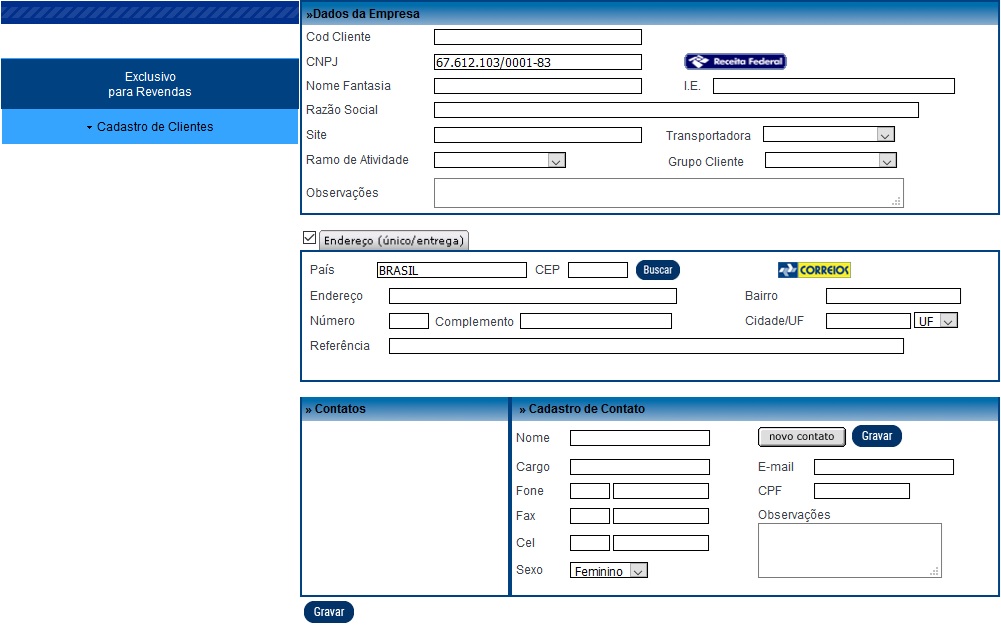Click the Buscar button next to CEP
This screenshot has width=1001, height=626.
click(658, 270)
